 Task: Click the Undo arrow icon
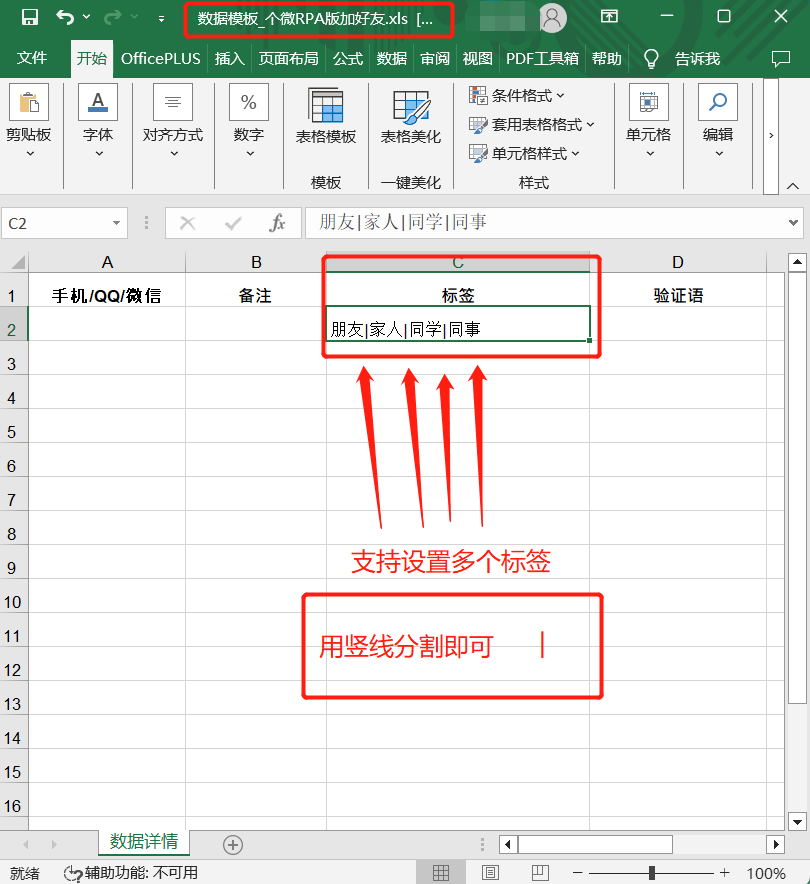point(65,17)
